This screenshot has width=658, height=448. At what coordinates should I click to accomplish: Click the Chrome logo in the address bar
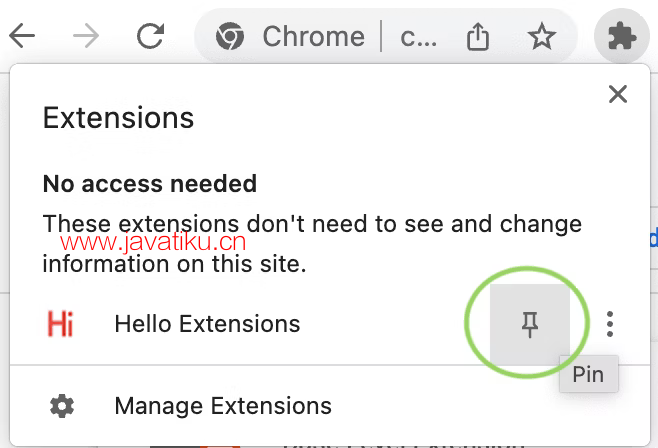click(x=230, y=36)
